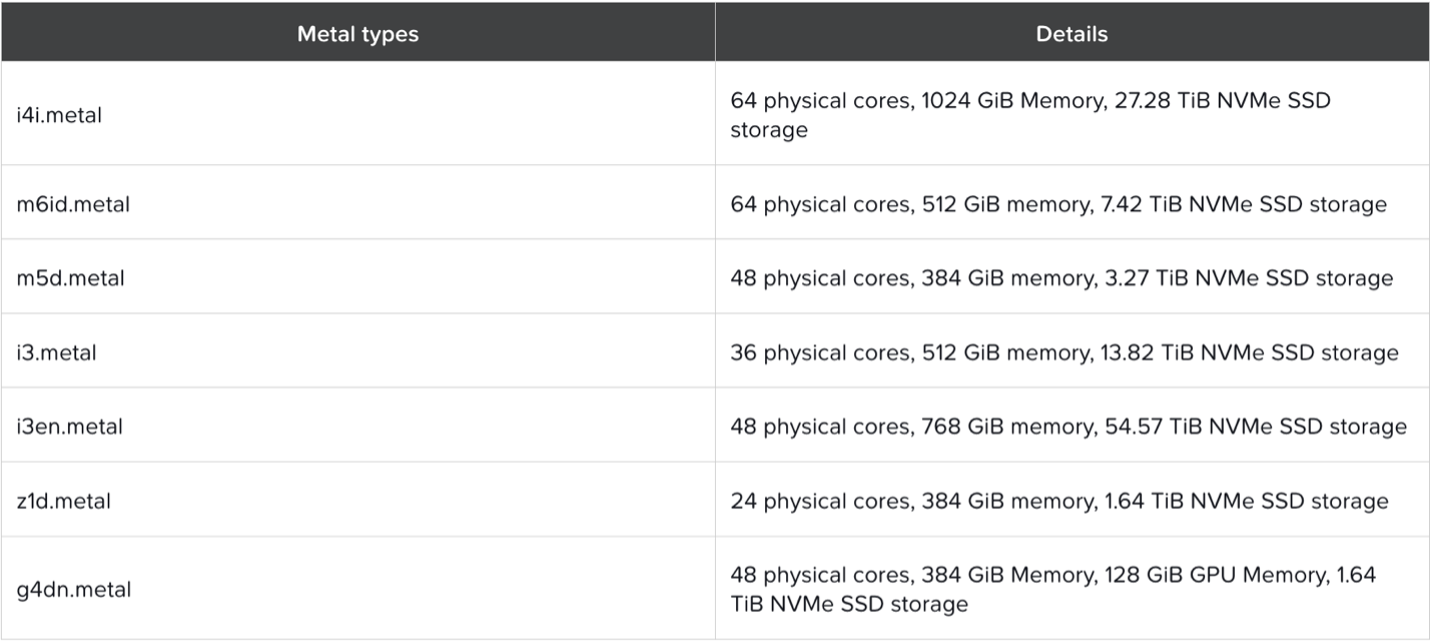1430x644 pixels.
Task: Click details with 7.42 TiB NVMe storage
Action: [1058, 204]
